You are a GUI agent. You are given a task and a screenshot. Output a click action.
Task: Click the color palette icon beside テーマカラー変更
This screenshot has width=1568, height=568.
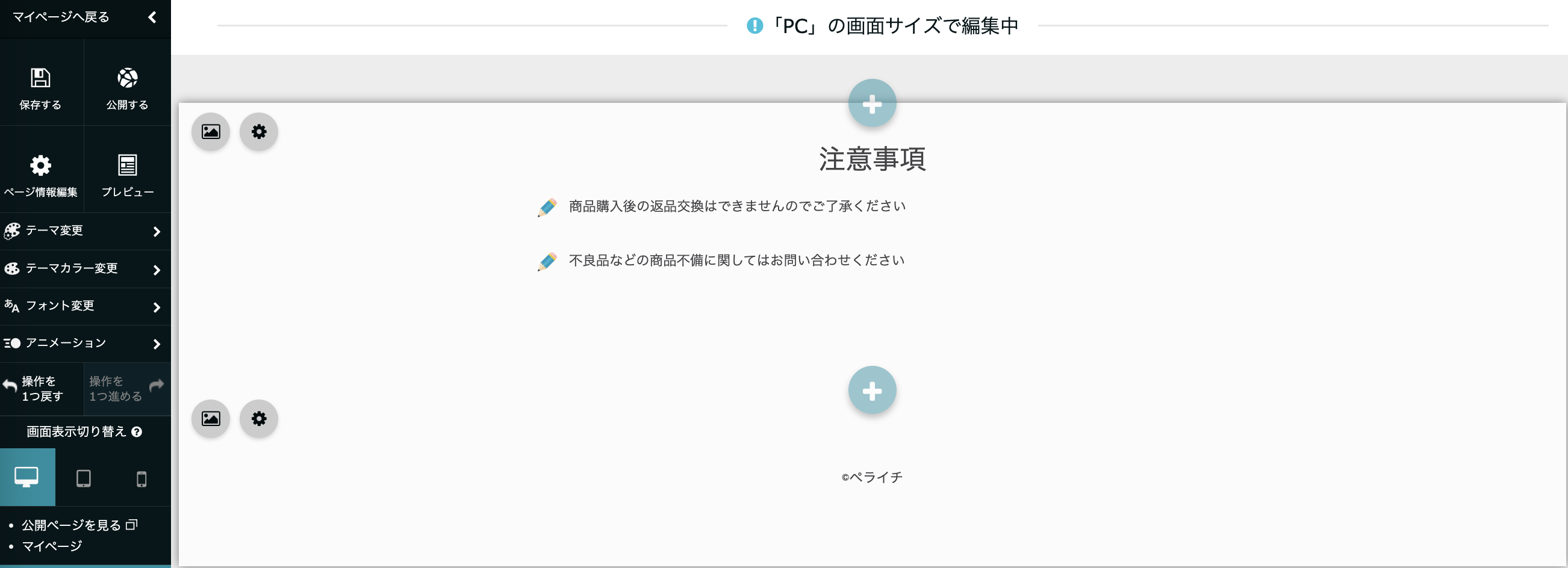click(12, 268)
